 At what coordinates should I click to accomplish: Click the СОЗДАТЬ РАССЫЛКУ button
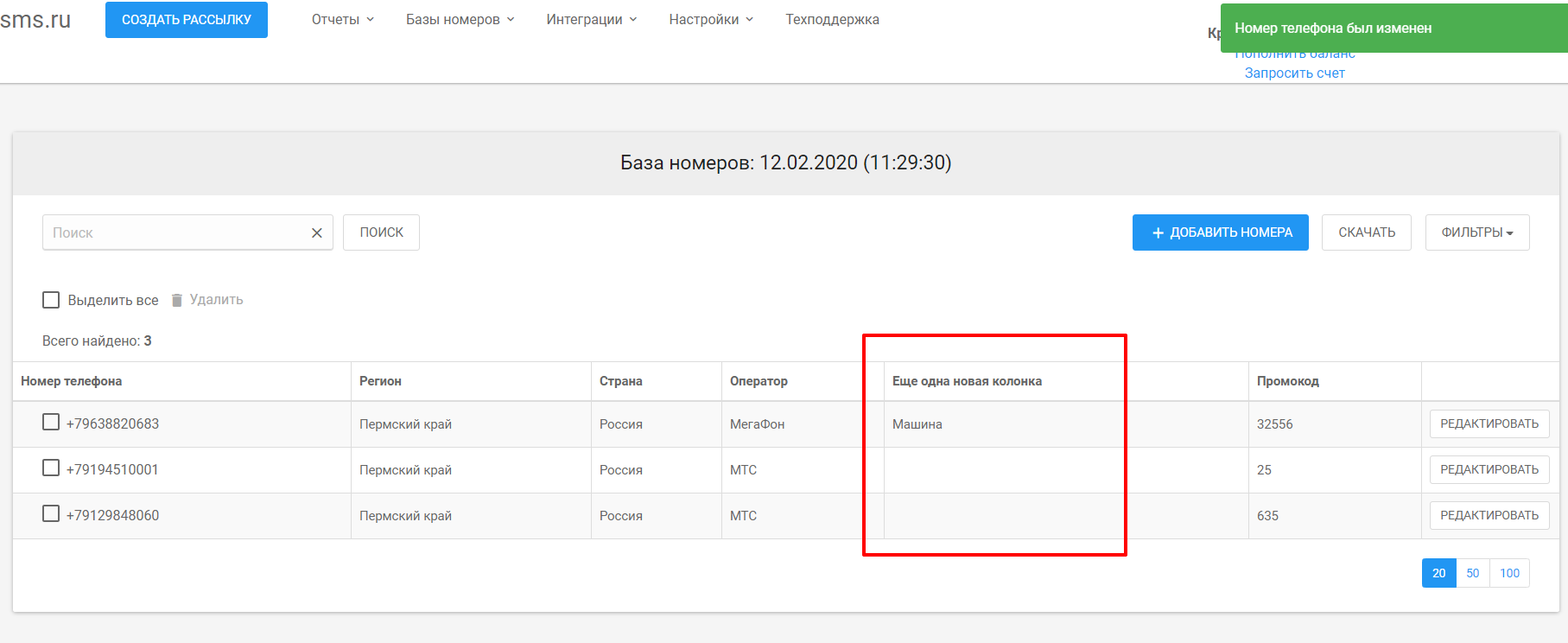pos(187,20)
